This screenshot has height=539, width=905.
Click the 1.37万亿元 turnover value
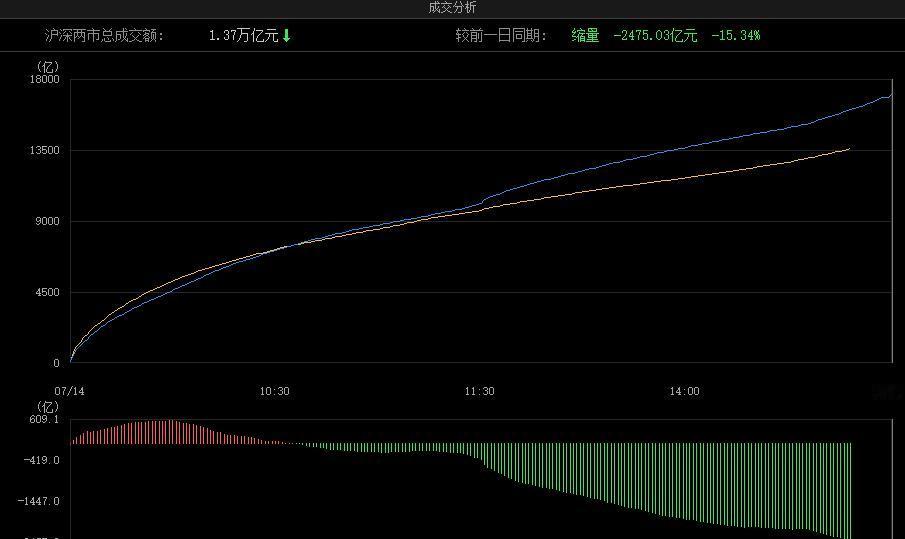[244, 36]
